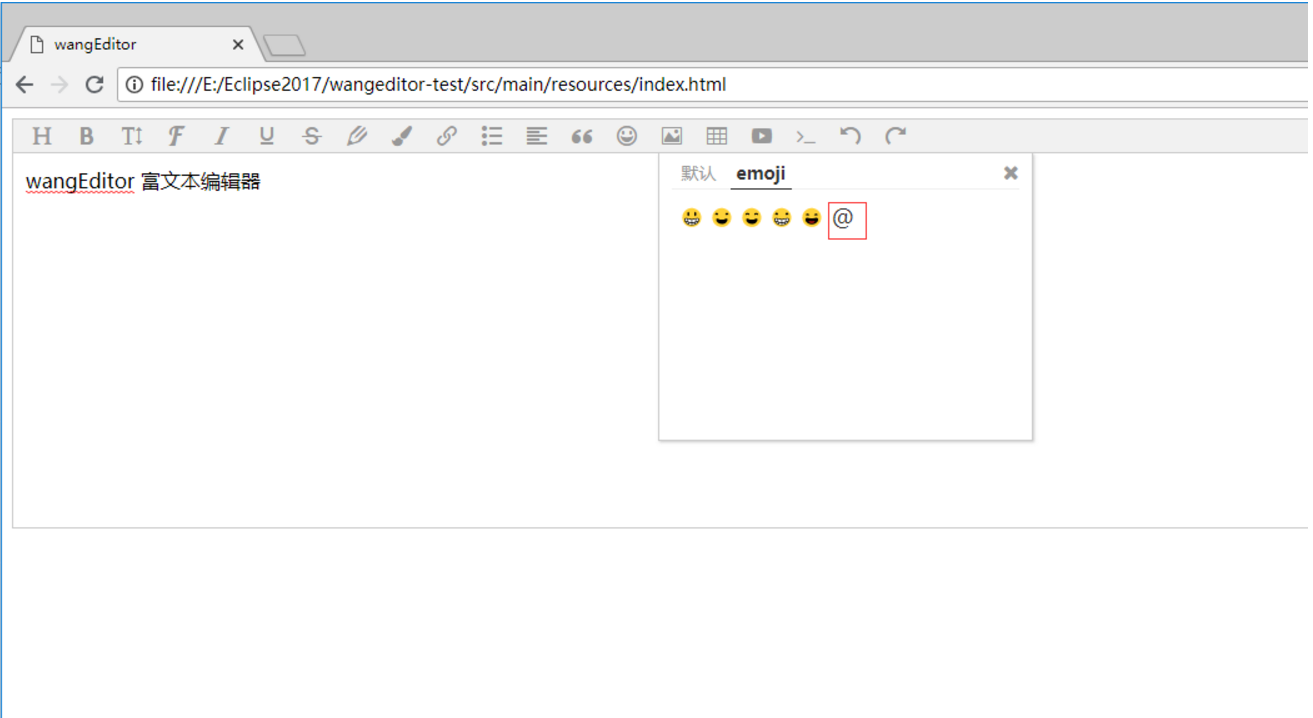Open the insert image tool
The image size is (1313, 718).
[672, 136]
